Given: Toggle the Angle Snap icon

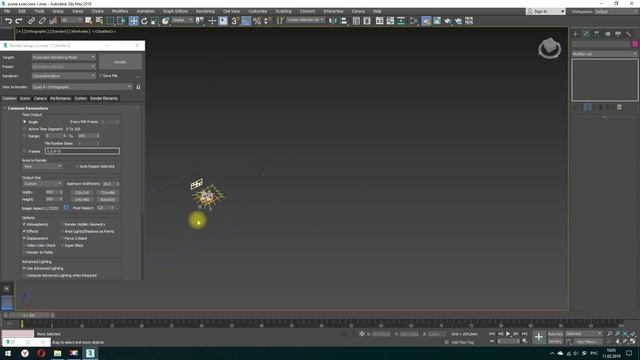Looking at the screenshot, I should pyautogui.click(x=246, y=21).
